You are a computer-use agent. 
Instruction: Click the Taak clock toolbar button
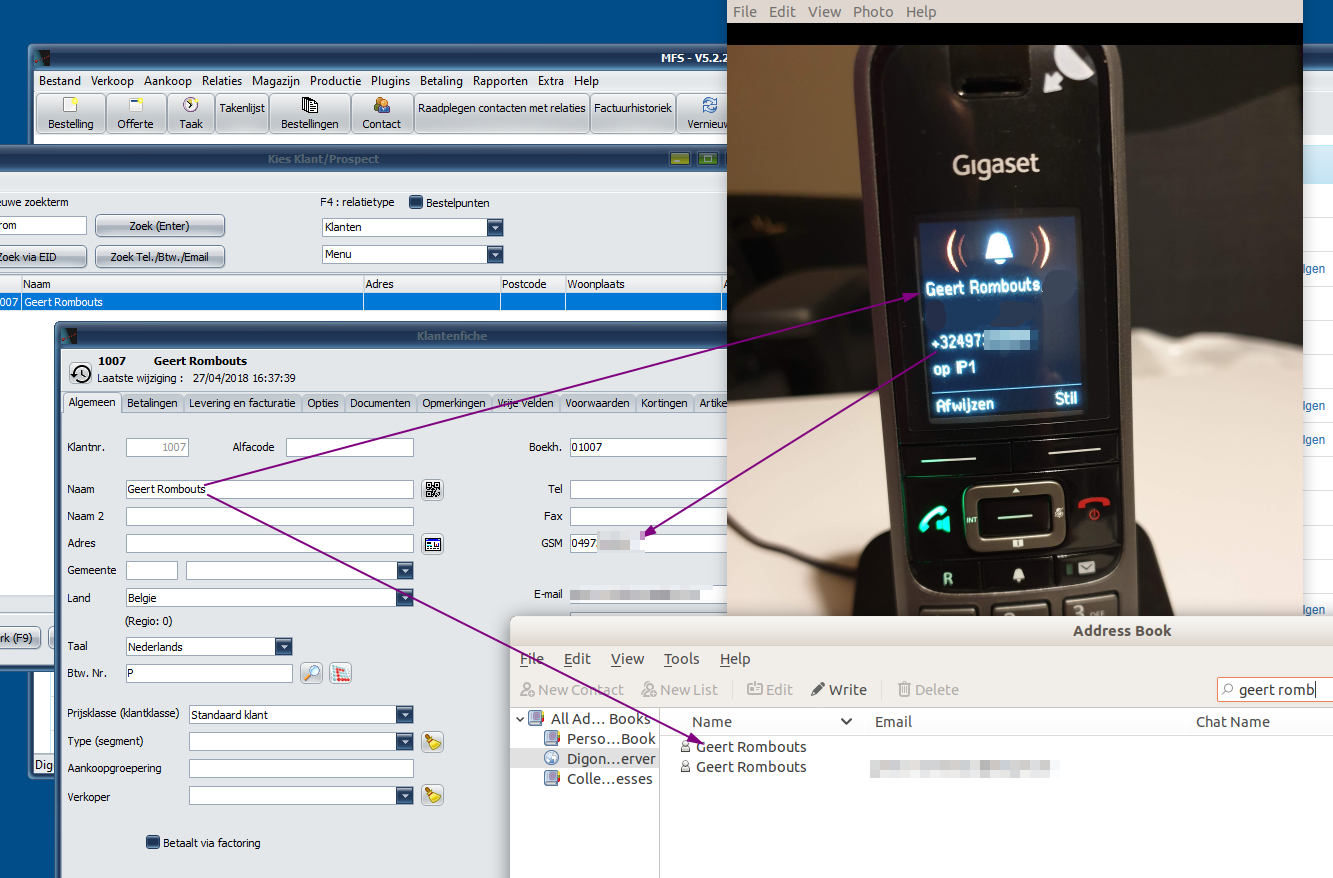(x=191, y=113)
